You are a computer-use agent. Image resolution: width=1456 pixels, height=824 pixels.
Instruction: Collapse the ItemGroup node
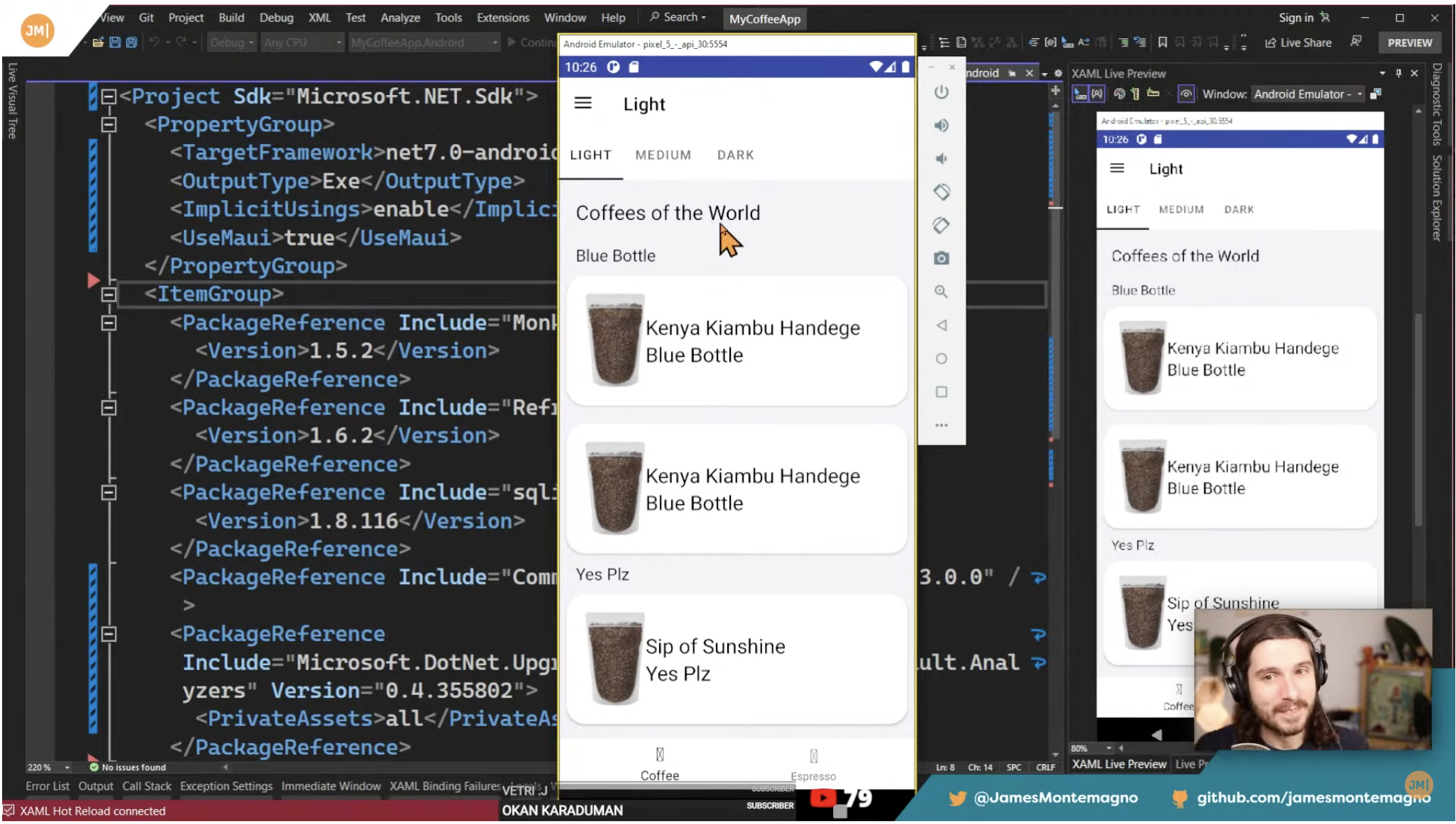[x=109, y=294]
